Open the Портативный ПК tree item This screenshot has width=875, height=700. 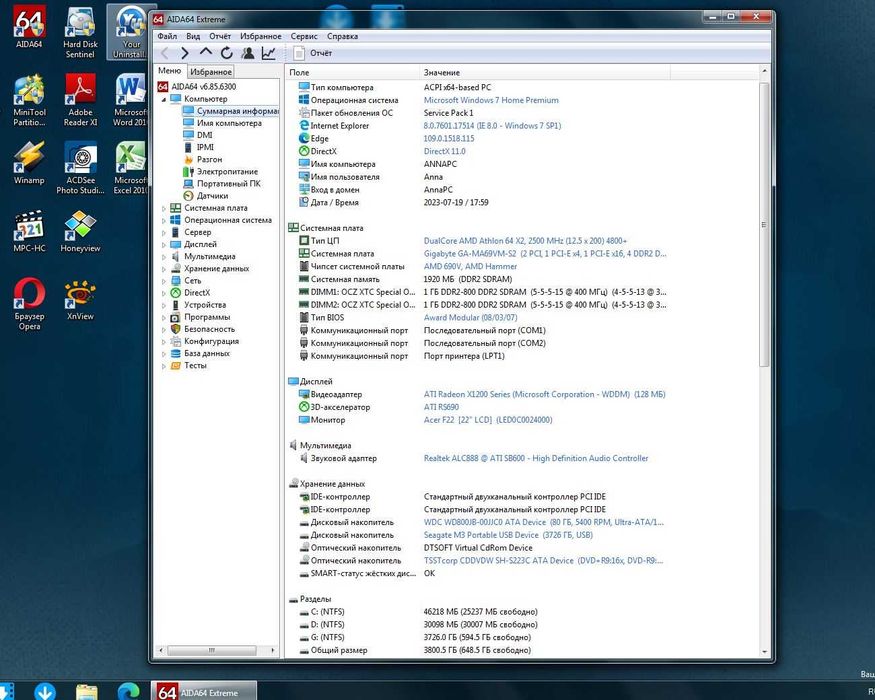point(222,184)
